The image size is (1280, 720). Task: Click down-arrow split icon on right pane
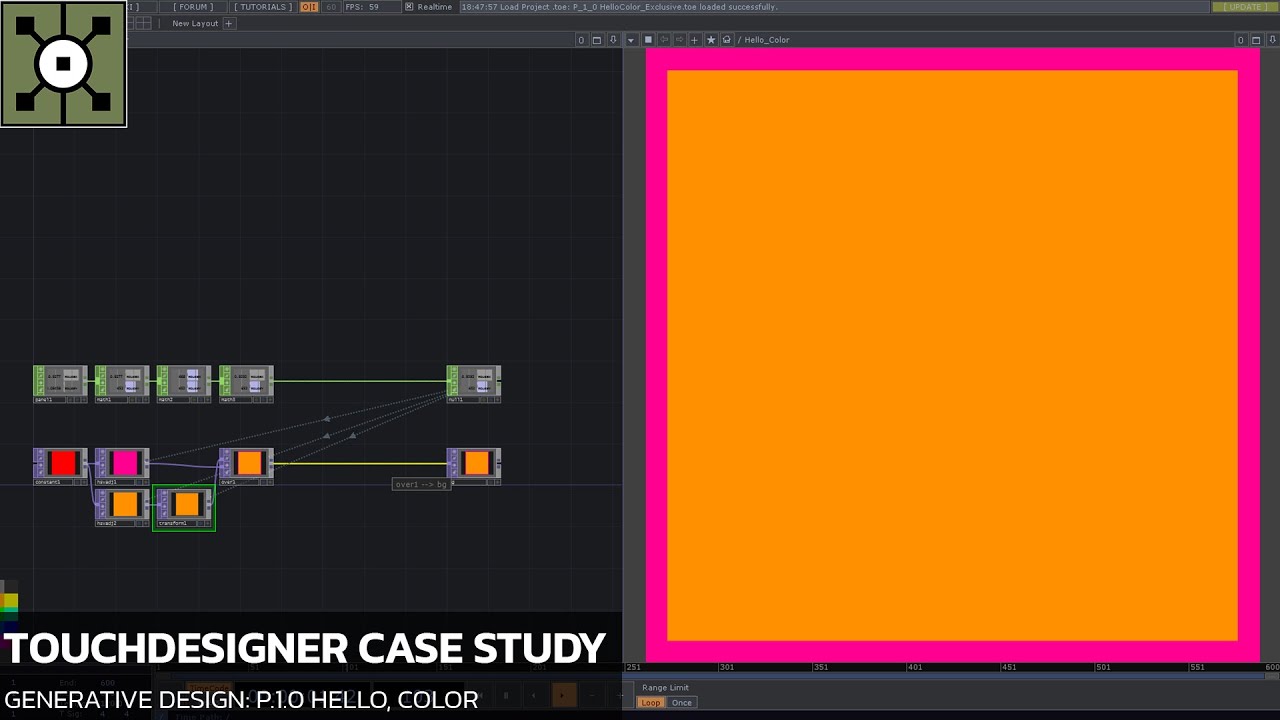(1272, 40)
